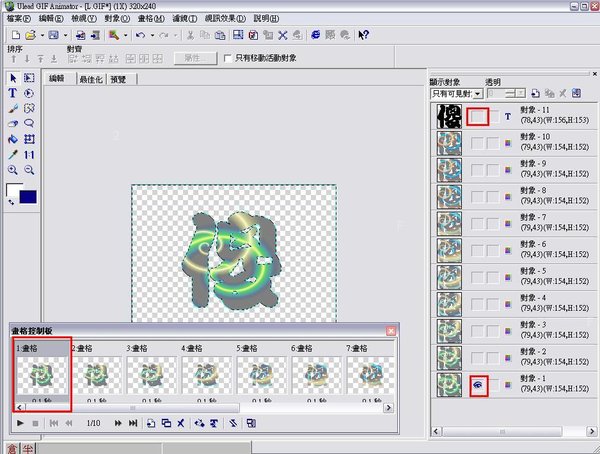This screenshot has width=600, height=454.
Task: Click the 1:1 actual size tool
Action: click(x=29, y=155)
